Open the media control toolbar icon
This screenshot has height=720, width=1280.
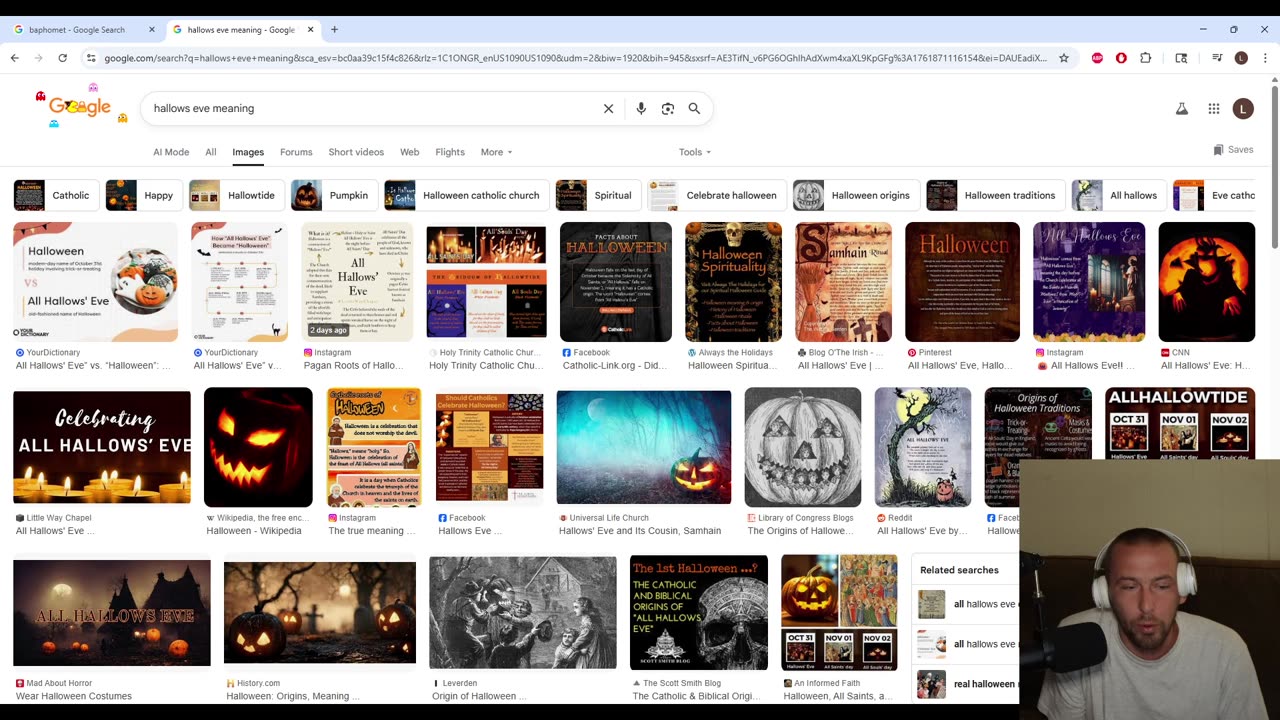coord(1217,58)
